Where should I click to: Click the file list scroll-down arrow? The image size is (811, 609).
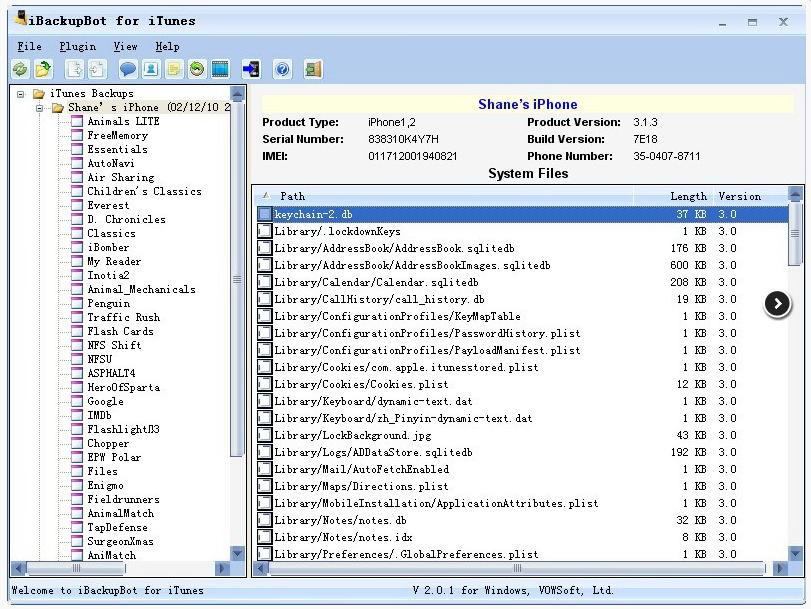click(x=796, y=553)
